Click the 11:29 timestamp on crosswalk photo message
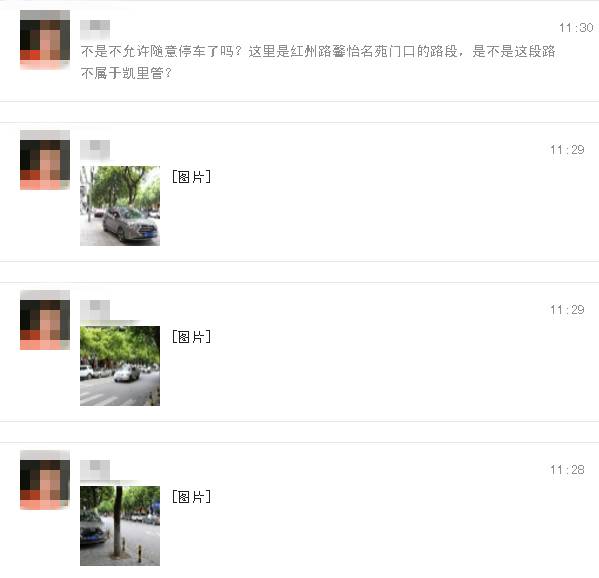Image resolution: width=599 pixels, height=578 pixels. point(567,310)
